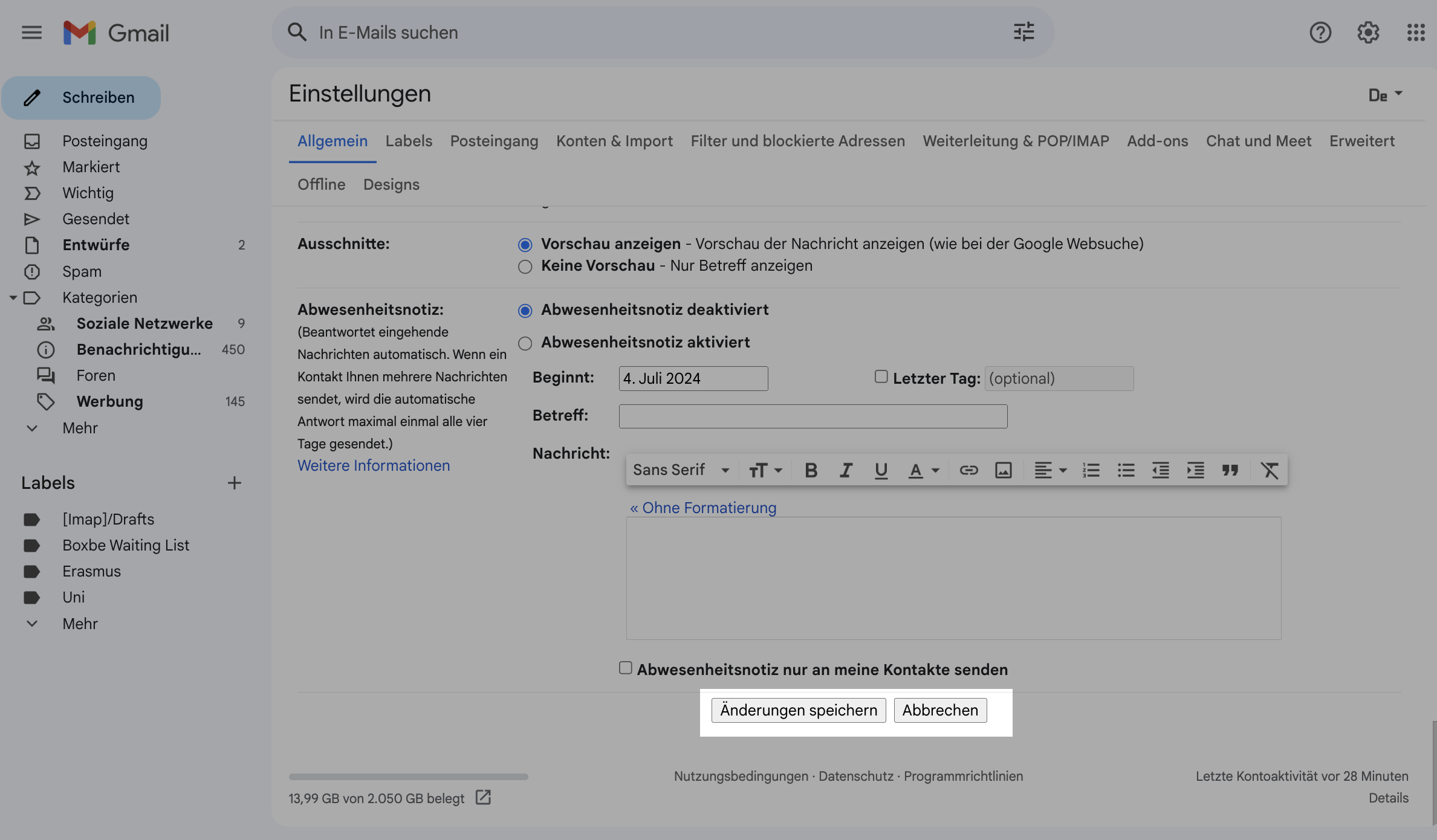Insert a link in the message
Image resolution: width=1437 pixels, height=840 pixels.
click(x=968, y=470)
